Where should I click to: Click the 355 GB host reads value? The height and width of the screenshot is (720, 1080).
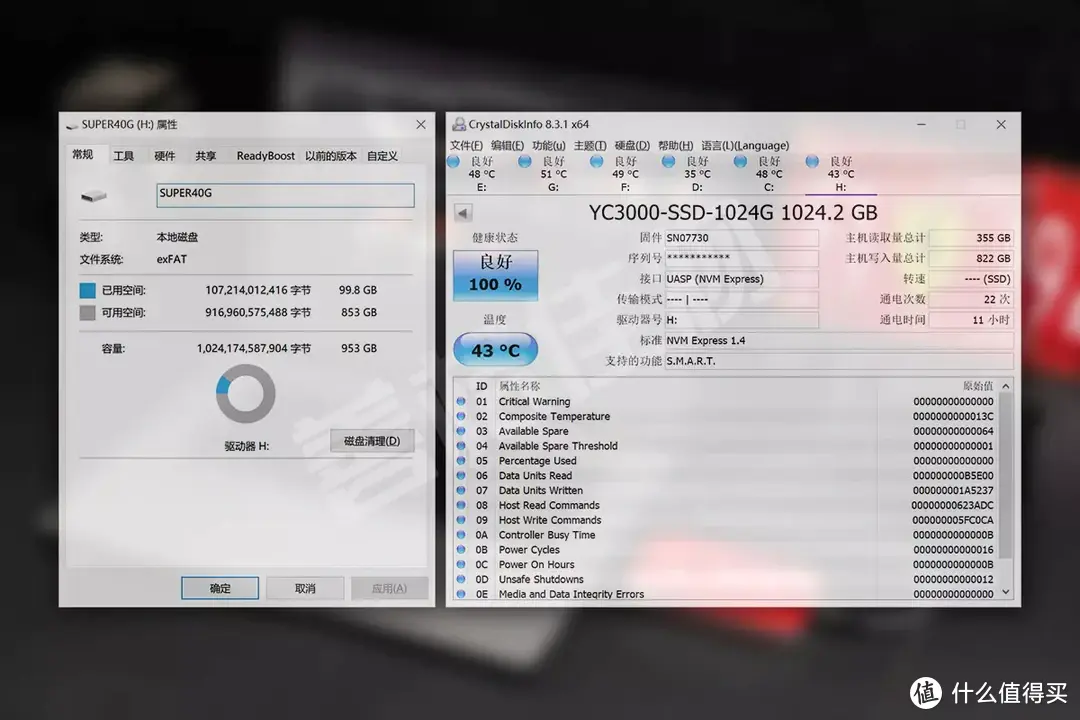(971, 238)
